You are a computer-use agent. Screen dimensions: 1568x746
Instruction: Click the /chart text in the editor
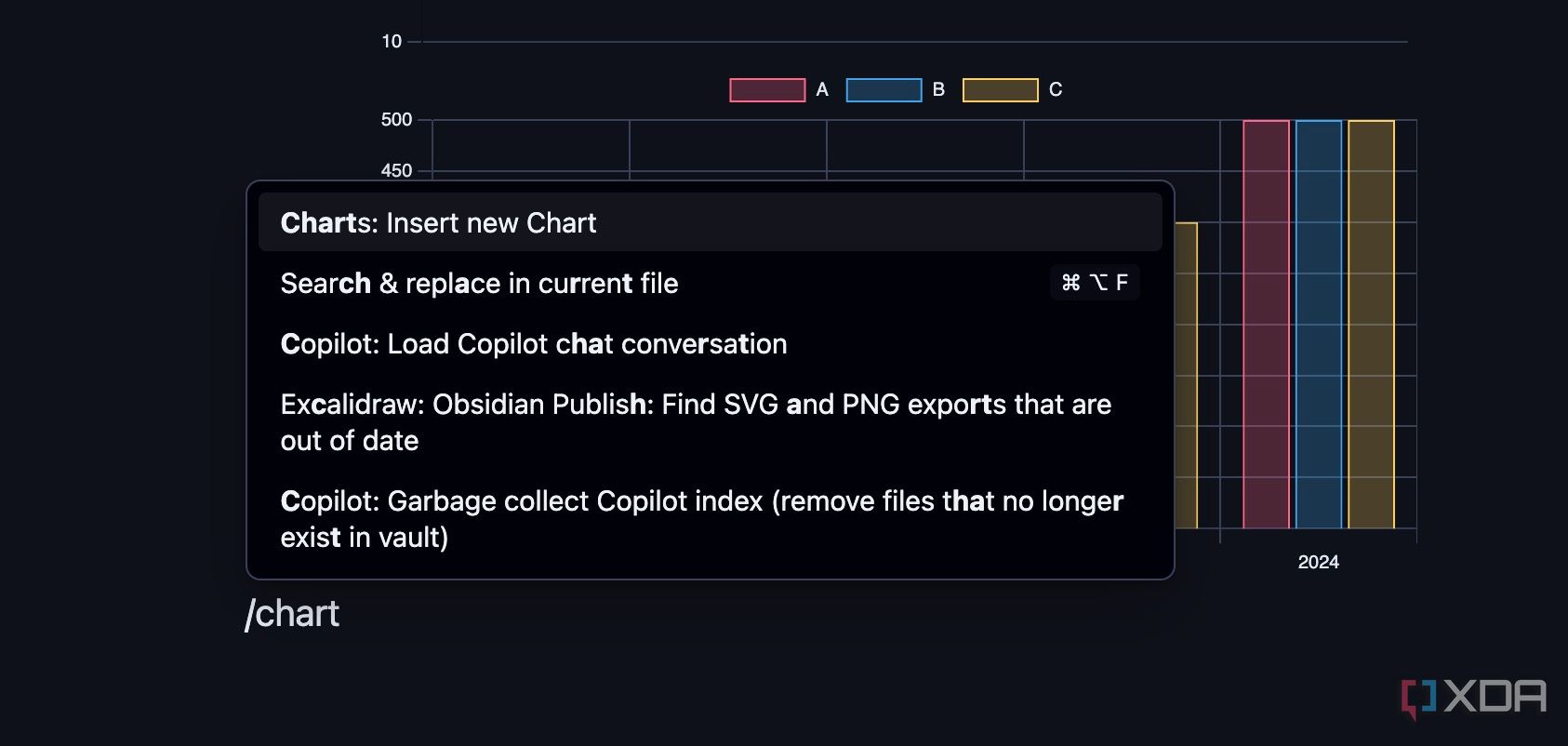coord(293,613)
